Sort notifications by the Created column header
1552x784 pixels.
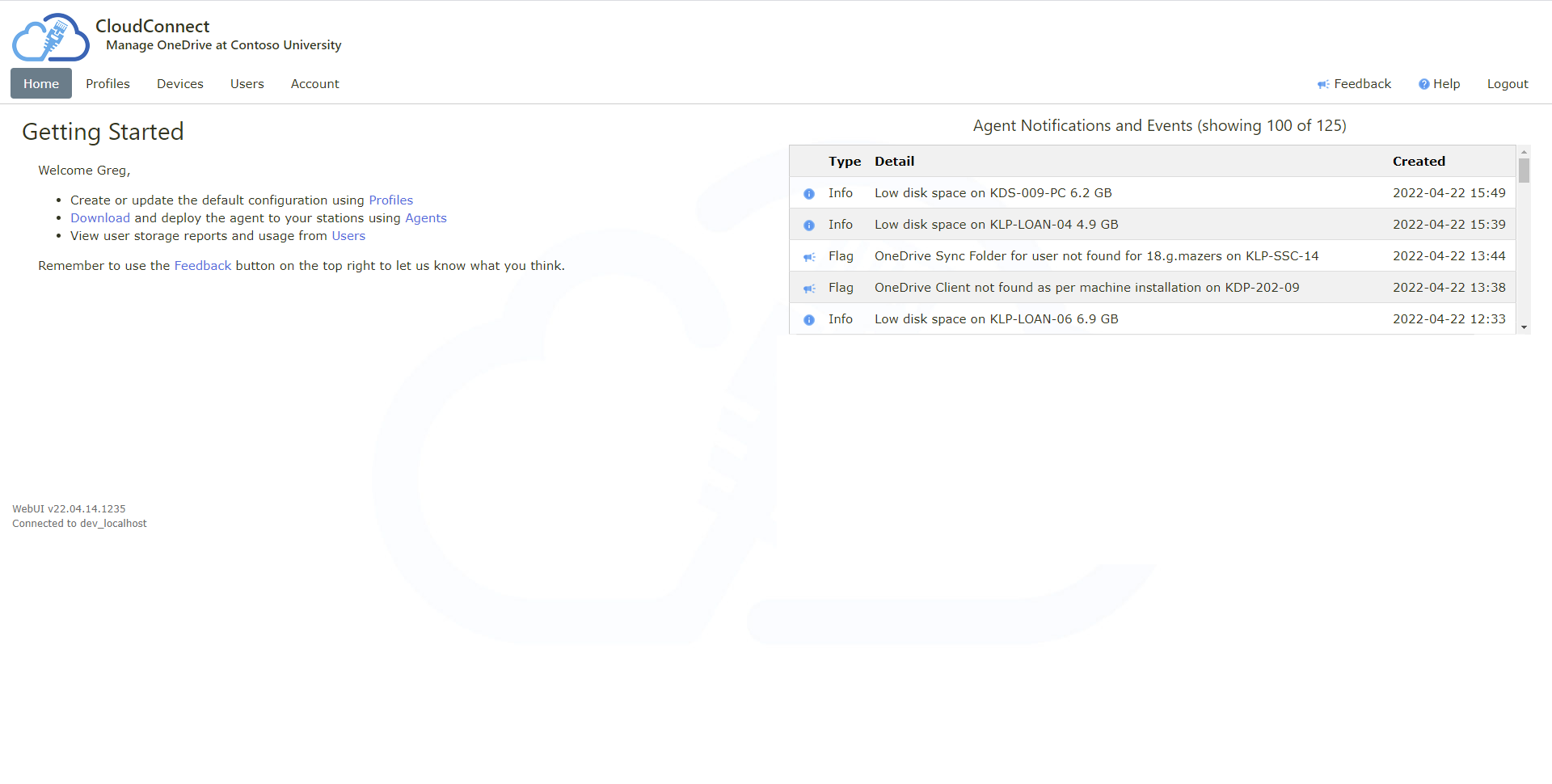[x=1418, y=162]
